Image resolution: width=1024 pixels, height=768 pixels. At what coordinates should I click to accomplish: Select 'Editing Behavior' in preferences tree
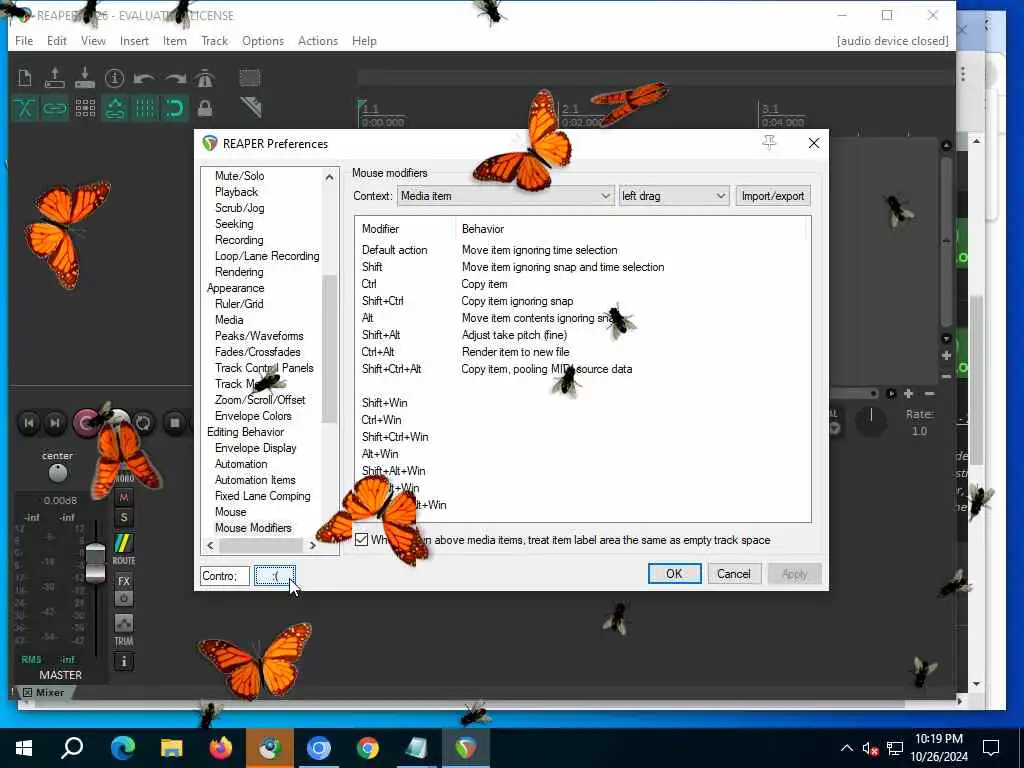pyautogui.click(x=246, y=432)
